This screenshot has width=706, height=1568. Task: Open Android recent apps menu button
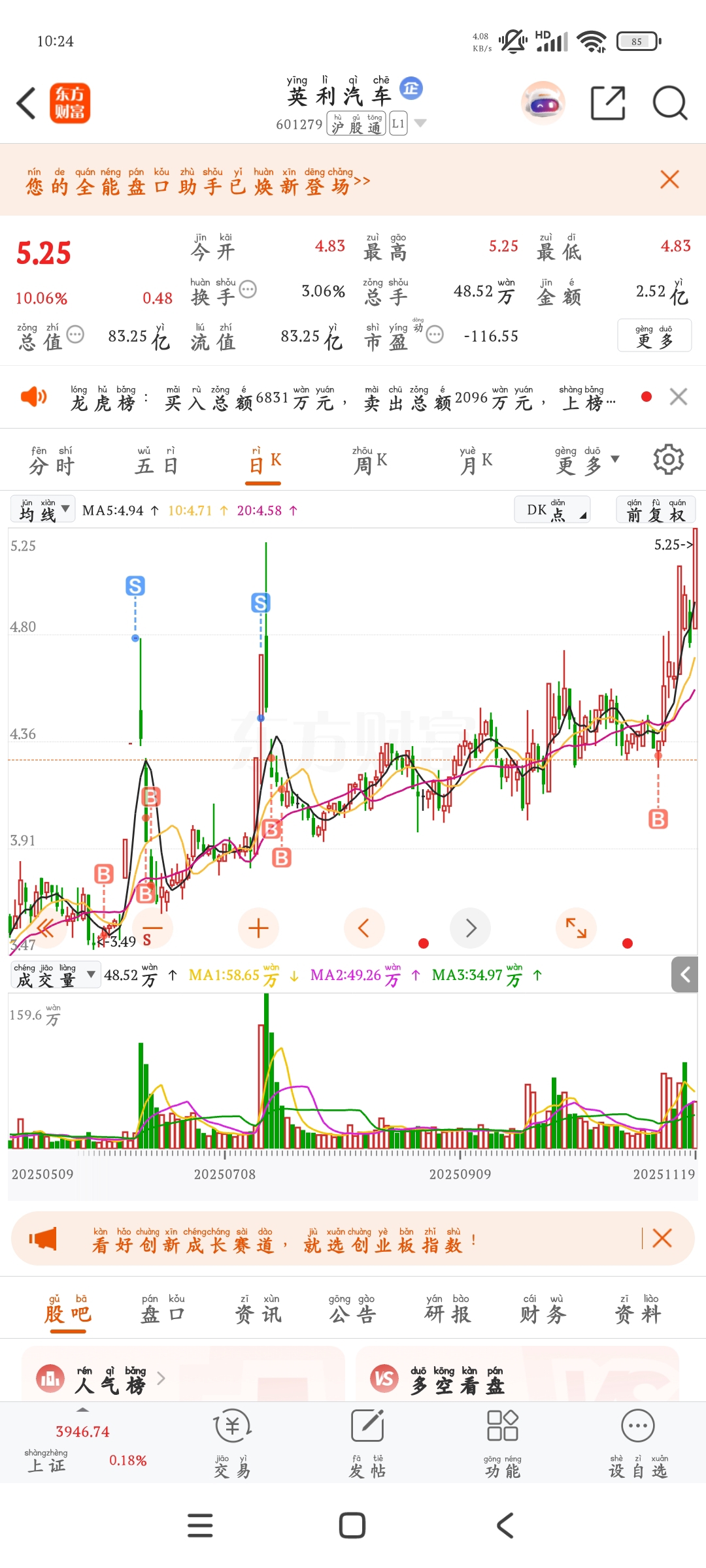200,1526
